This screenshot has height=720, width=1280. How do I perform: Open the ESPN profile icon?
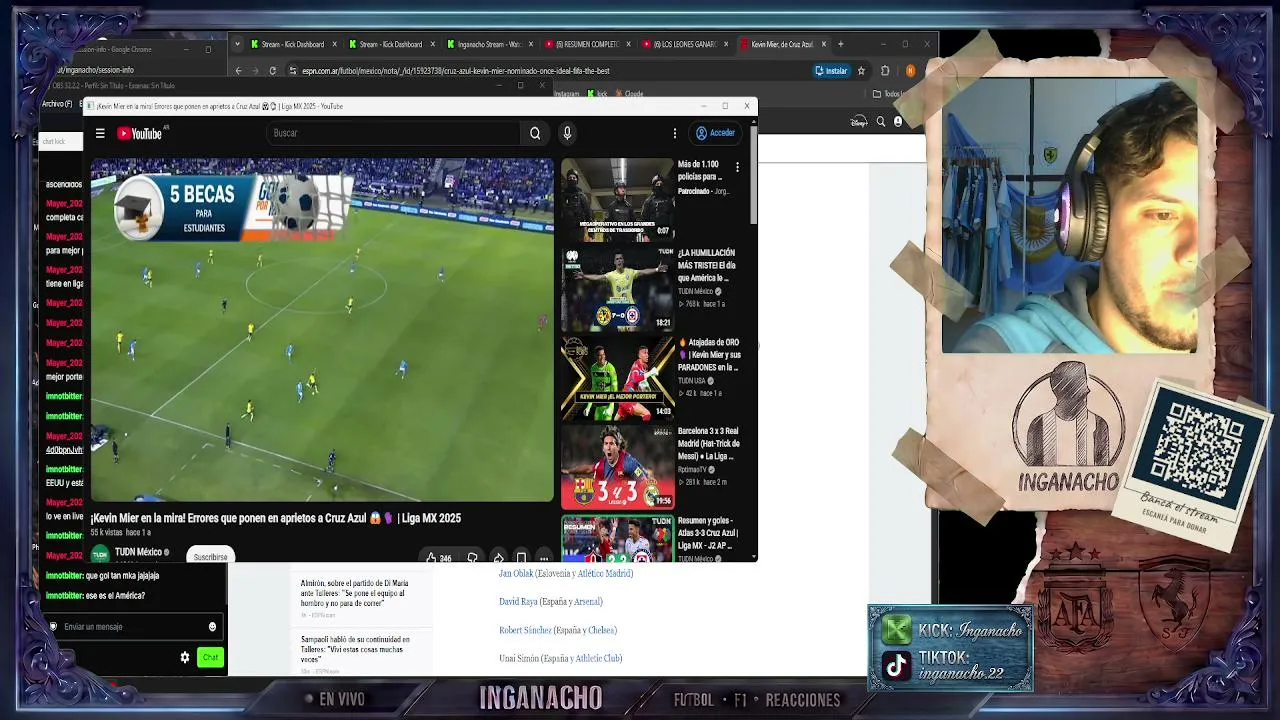[x=898, y=122]
